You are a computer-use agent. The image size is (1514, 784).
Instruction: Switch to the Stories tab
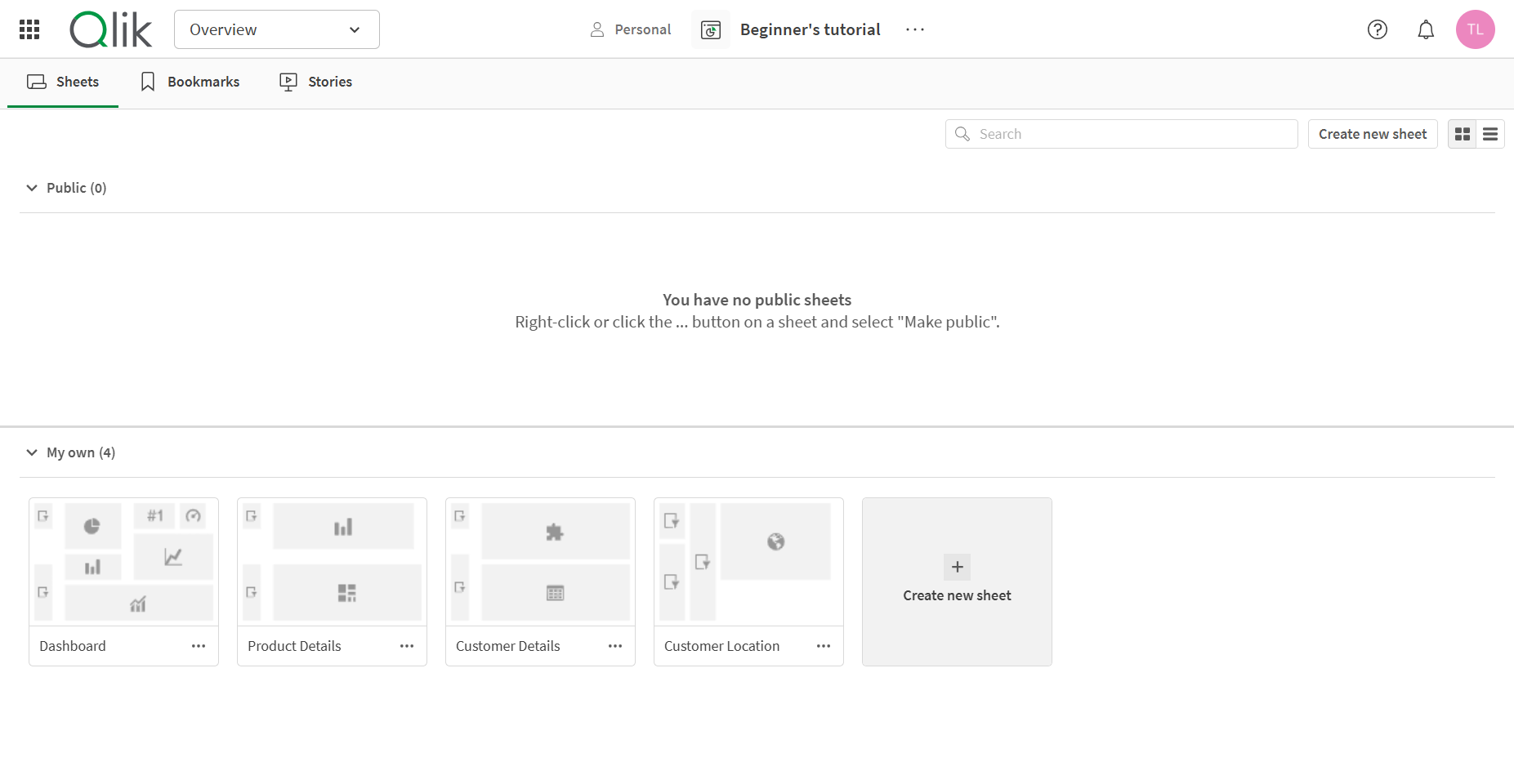click(316, 82)
